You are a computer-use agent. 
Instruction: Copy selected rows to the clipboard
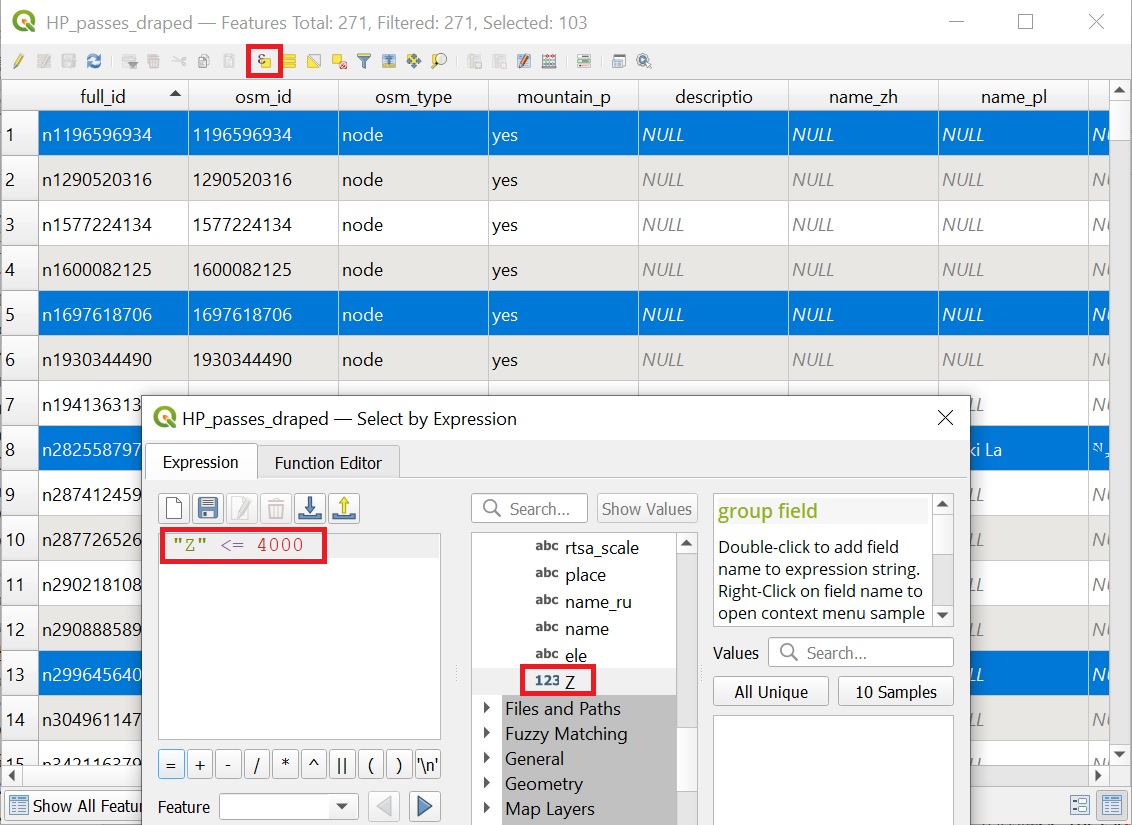204,61
